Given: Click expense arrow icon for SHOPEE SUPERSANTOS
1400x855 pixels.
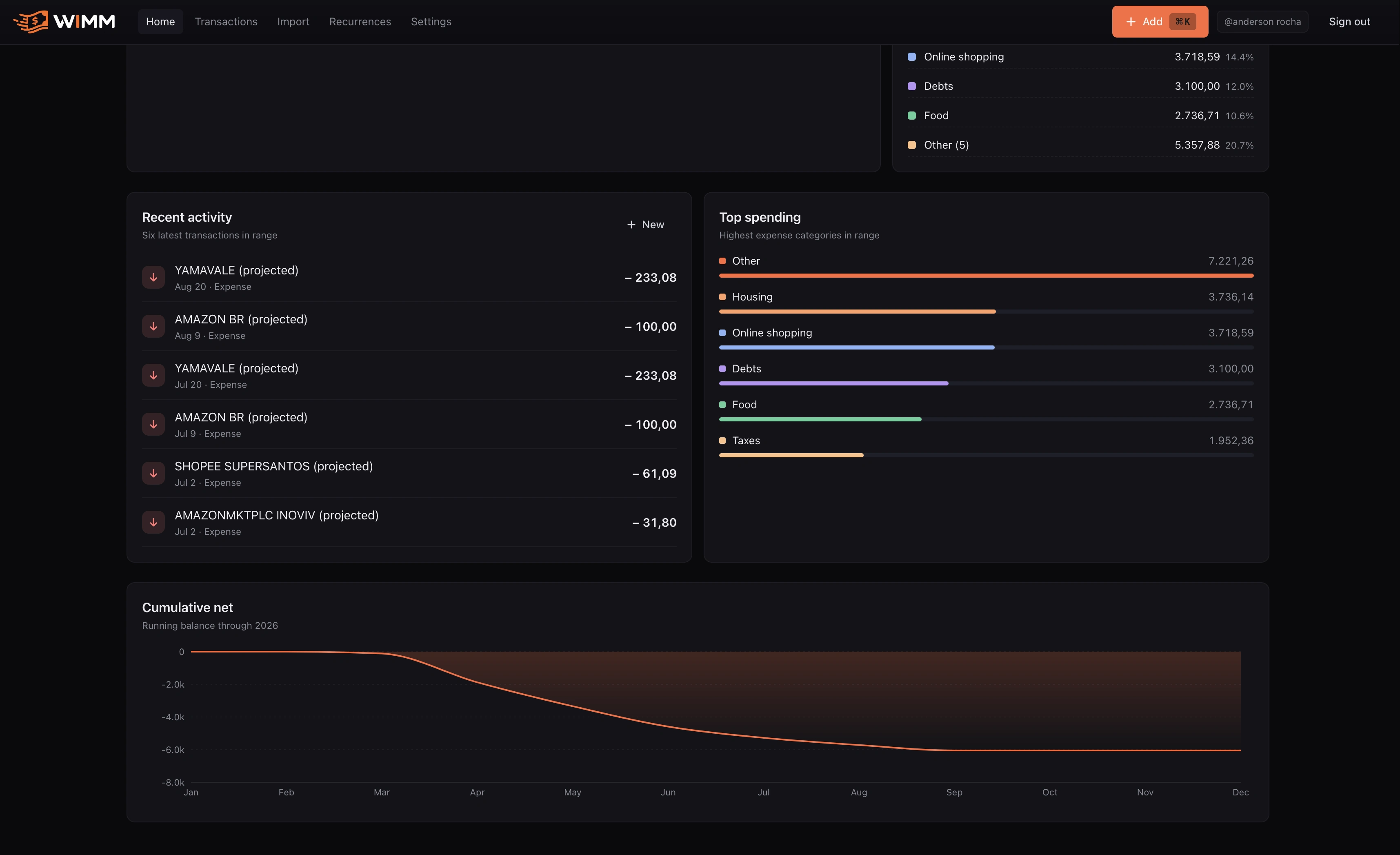Looking at the screenshot, I should tap(153, 473).
